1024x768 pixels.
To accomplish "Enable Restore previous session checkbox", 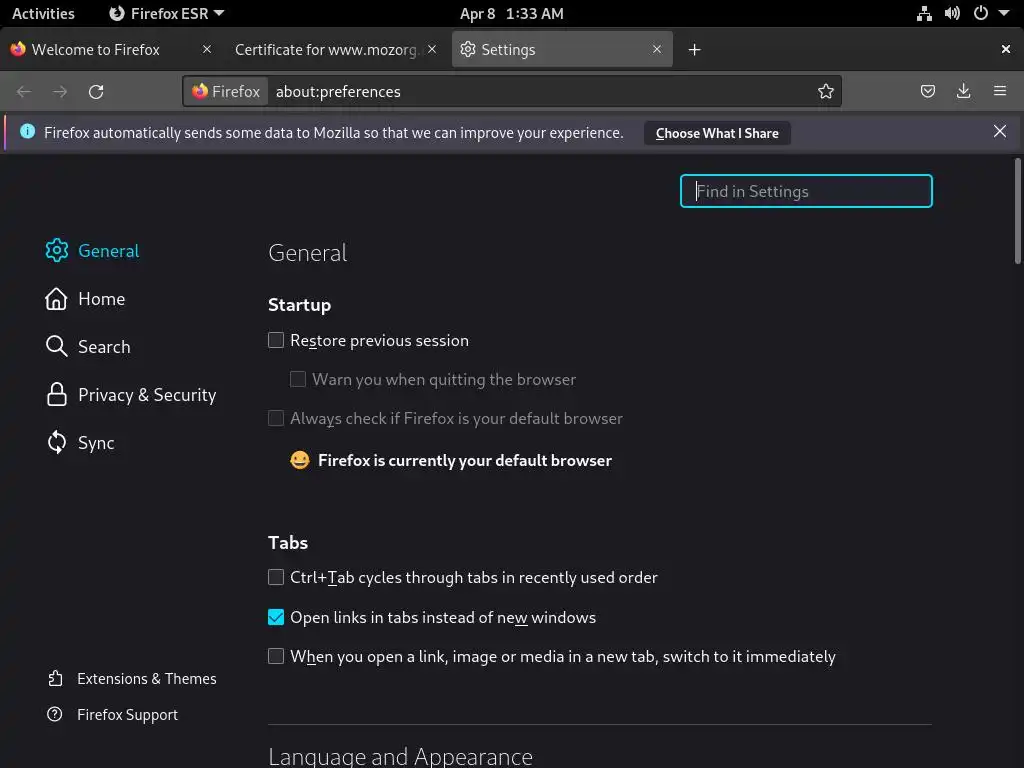I will click(x=276, y=340).
